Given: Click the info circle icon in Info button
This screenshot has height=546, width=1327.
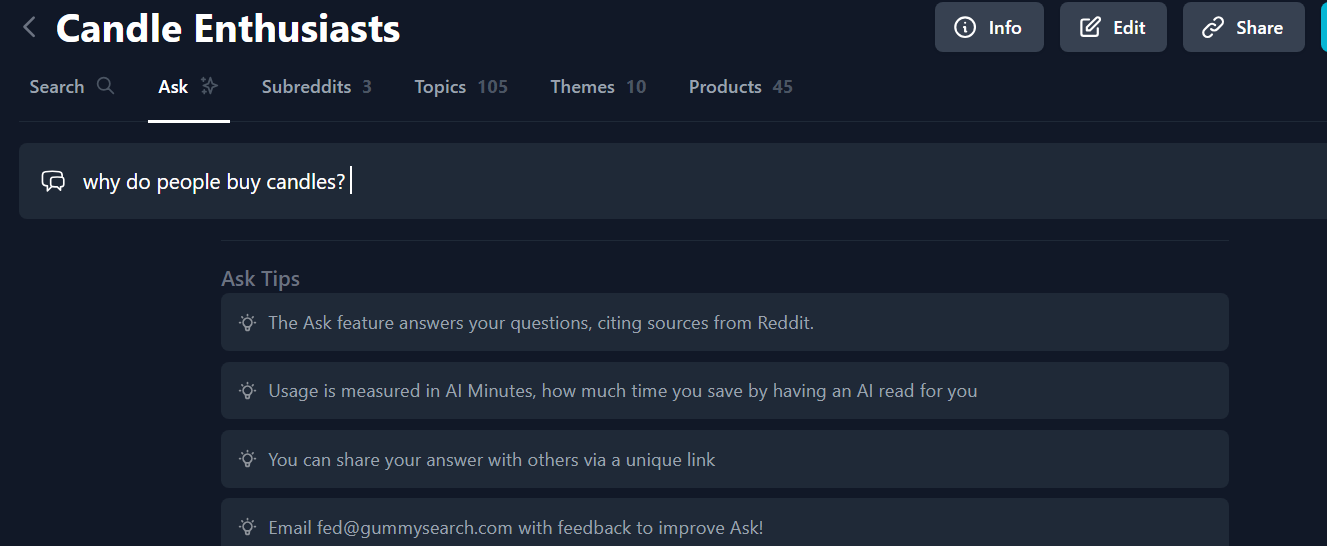Looking at the screenshot, I should click(965, 28).
